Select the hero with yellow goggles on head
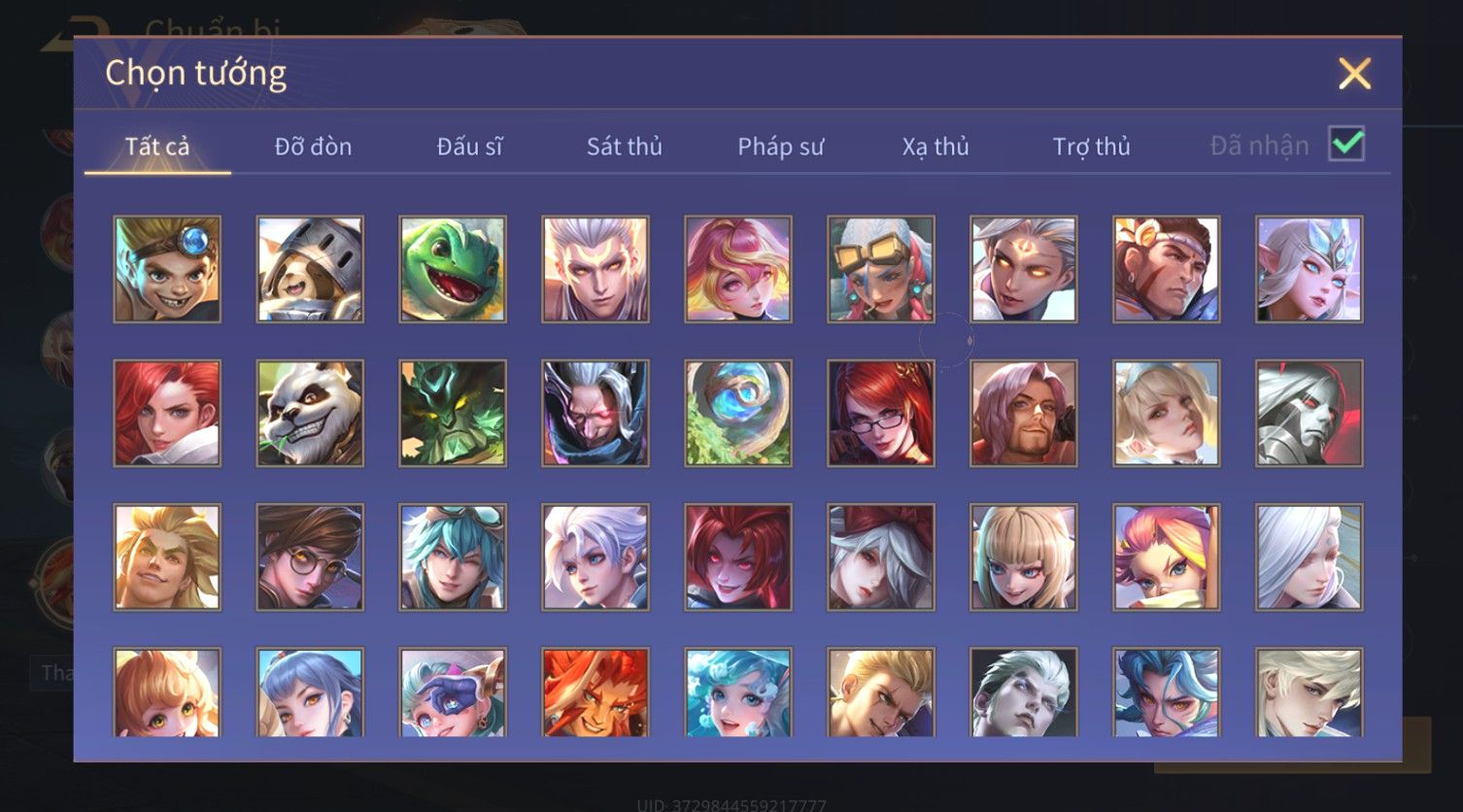The height and width of the screenshot is (812, 1463). tap(881, 269)
